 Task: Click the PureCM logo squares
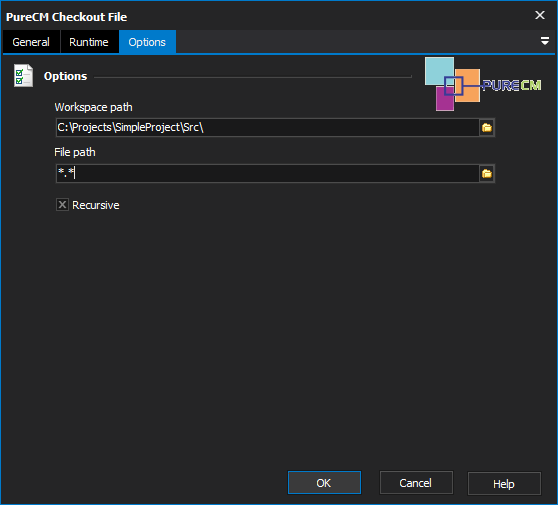[x=452, y=84]
